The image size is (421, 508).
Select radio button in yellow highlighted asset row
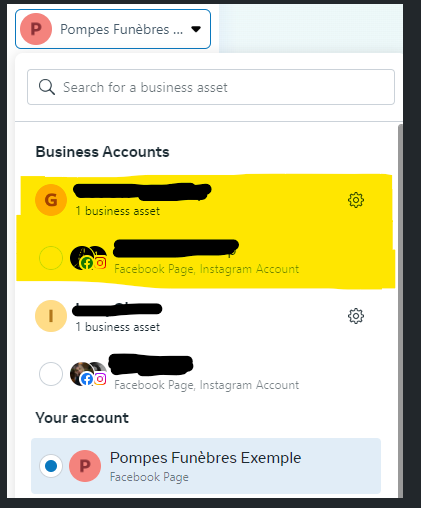coord(51,258)
